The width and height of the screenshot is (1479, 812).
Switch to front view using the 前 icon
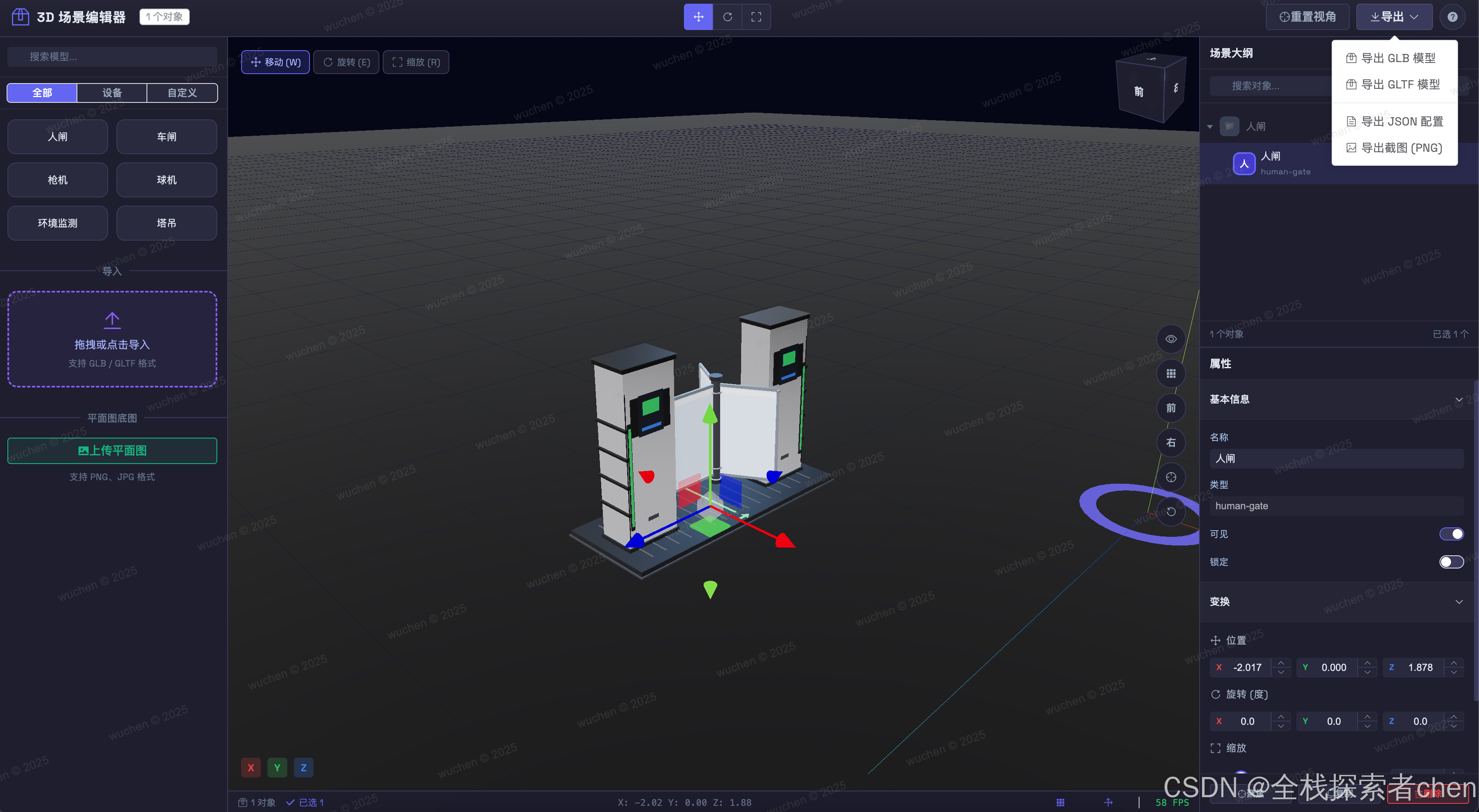pos(1171,408)
